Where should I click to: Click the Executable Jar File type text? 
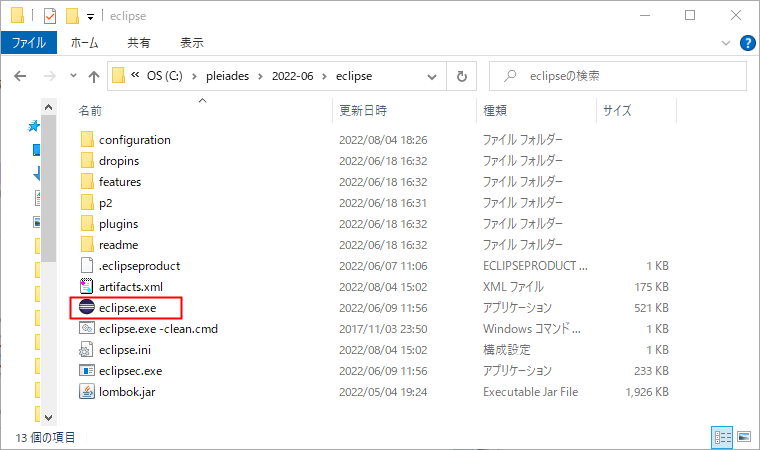531,392
